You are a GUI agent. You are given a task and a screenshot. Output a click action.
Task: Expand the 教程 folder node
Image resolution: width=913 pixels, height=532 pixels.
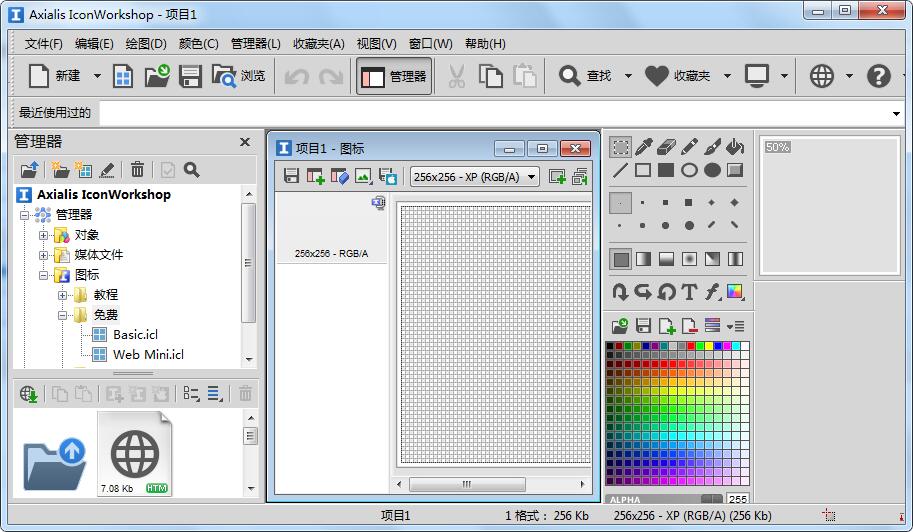tap(62, 295)
